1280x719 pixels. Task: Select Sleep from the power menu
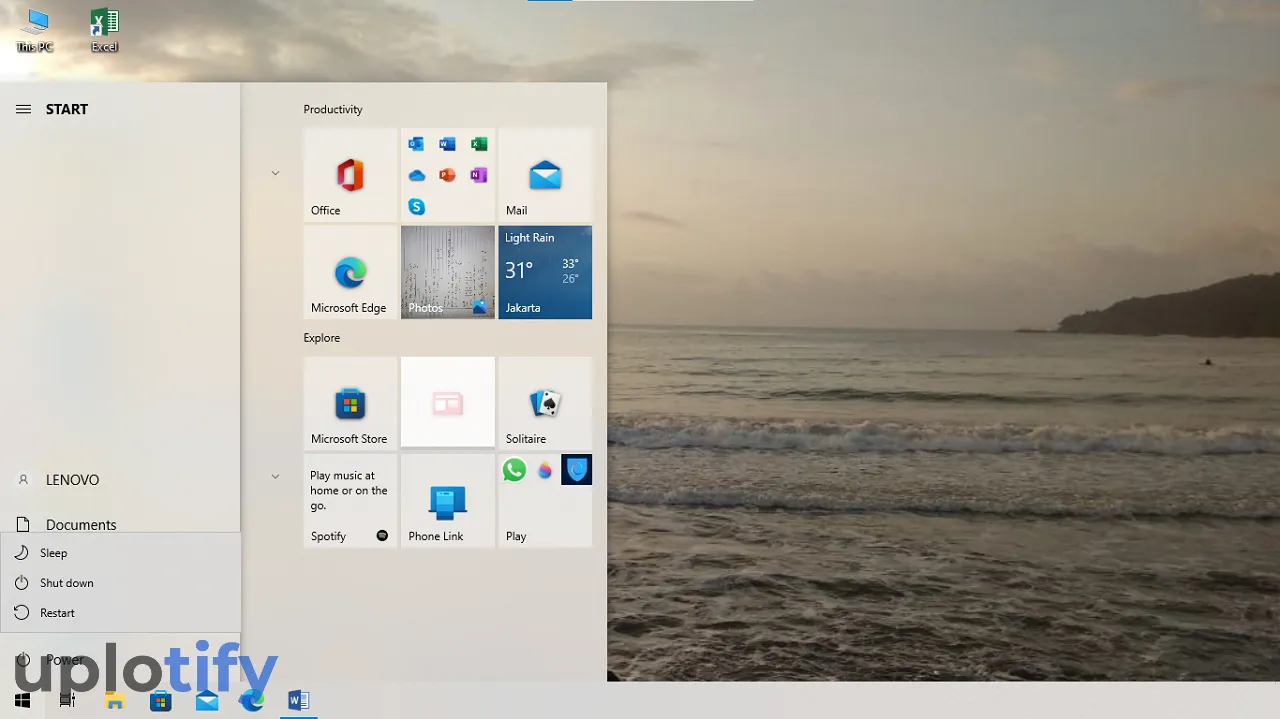click(120, 553)
